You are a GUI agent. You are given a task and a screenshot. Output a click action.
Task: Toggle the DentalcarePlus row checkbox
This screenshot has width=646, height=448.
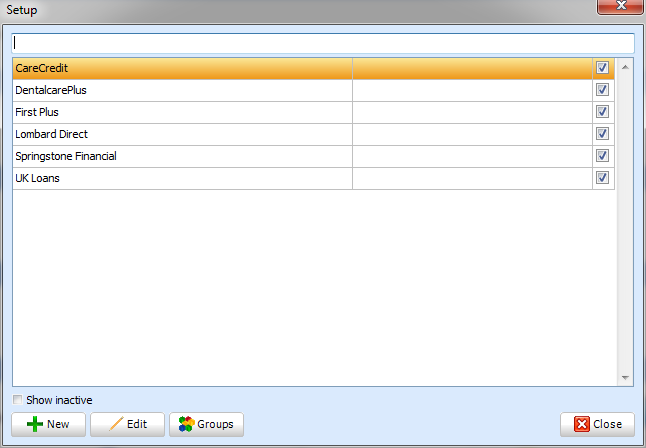tap(602, 89)
